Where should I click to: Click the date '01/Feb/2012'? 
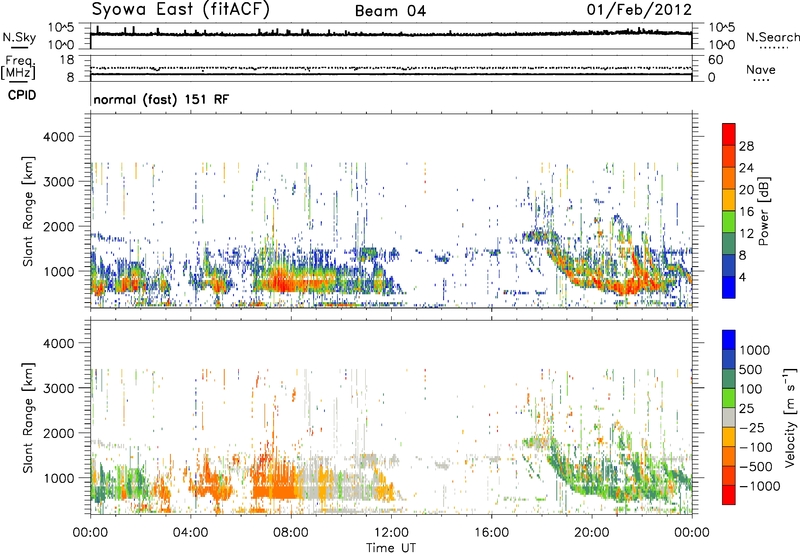click(x=639, y=9)
